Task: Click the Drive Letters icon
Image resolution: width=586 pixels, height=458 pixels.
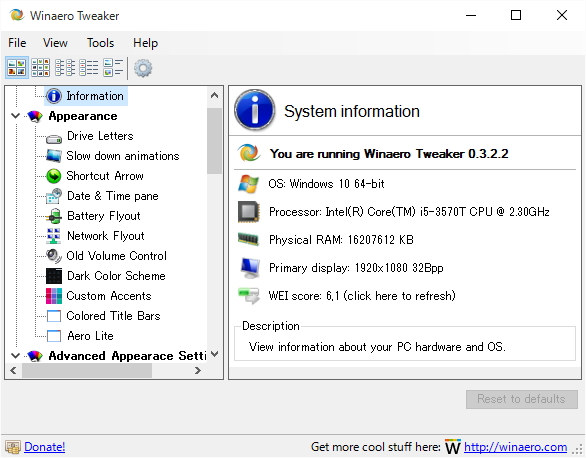Action: [54, 139]
